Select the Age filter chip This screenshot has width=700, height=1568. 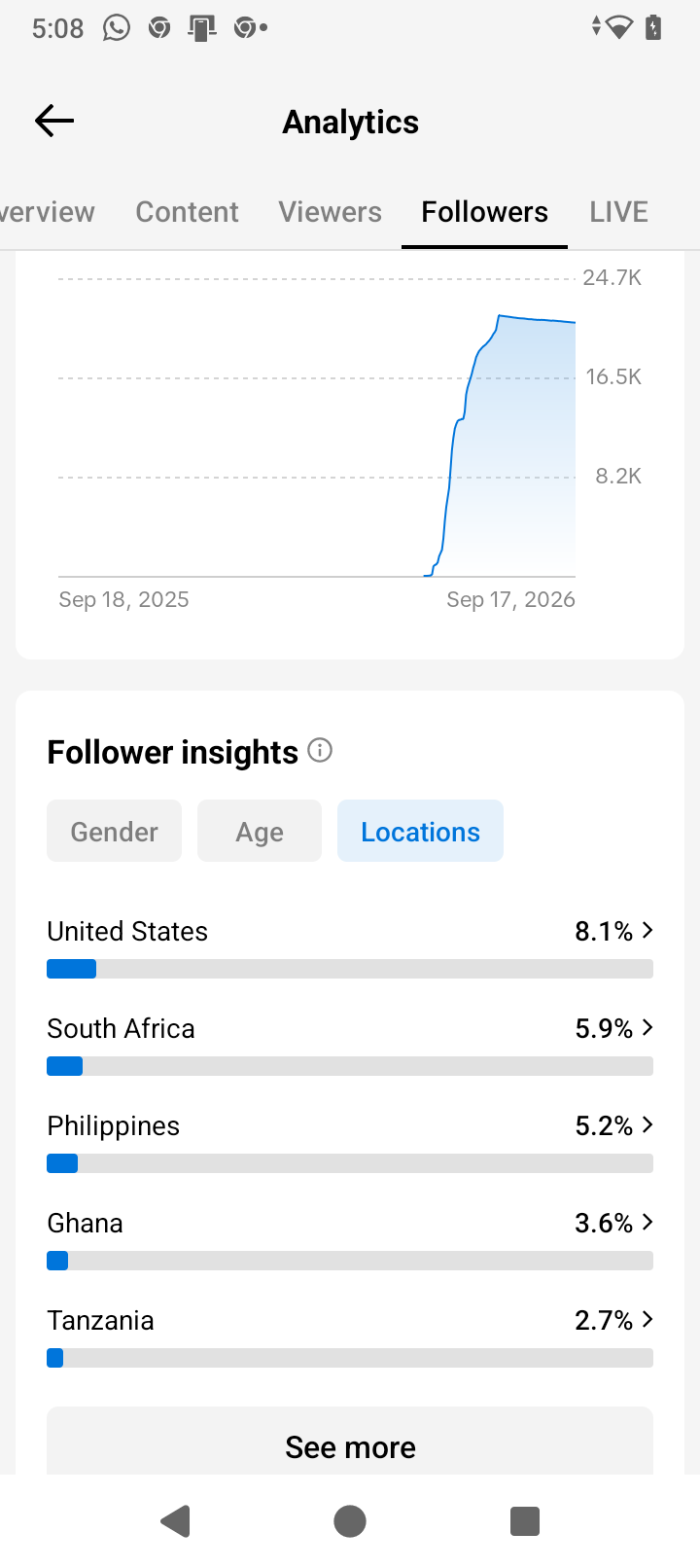pyautogui.click(x=260, y=831)
